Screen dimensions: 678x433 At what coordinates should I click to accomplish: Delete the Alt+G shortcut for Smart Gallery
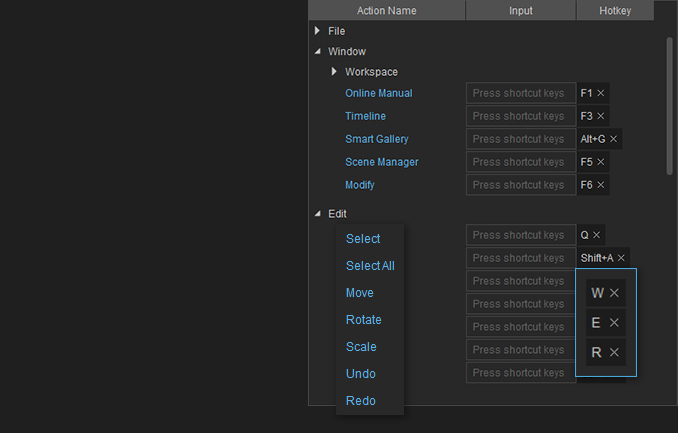click(614, 139)
